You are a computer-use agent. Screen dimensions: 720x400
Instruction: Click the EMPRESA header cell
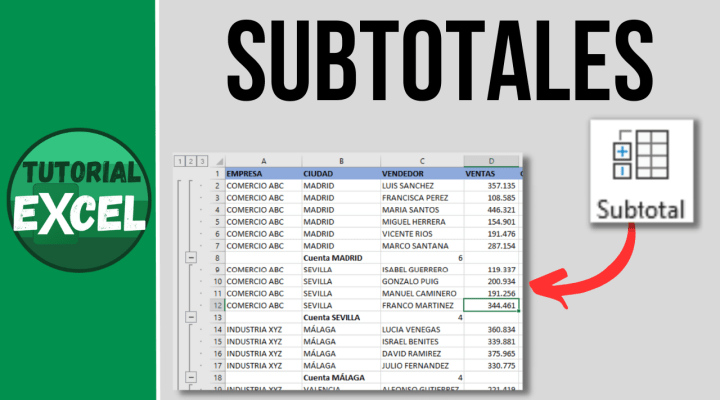pyautogui.click(x=264, y=174)
